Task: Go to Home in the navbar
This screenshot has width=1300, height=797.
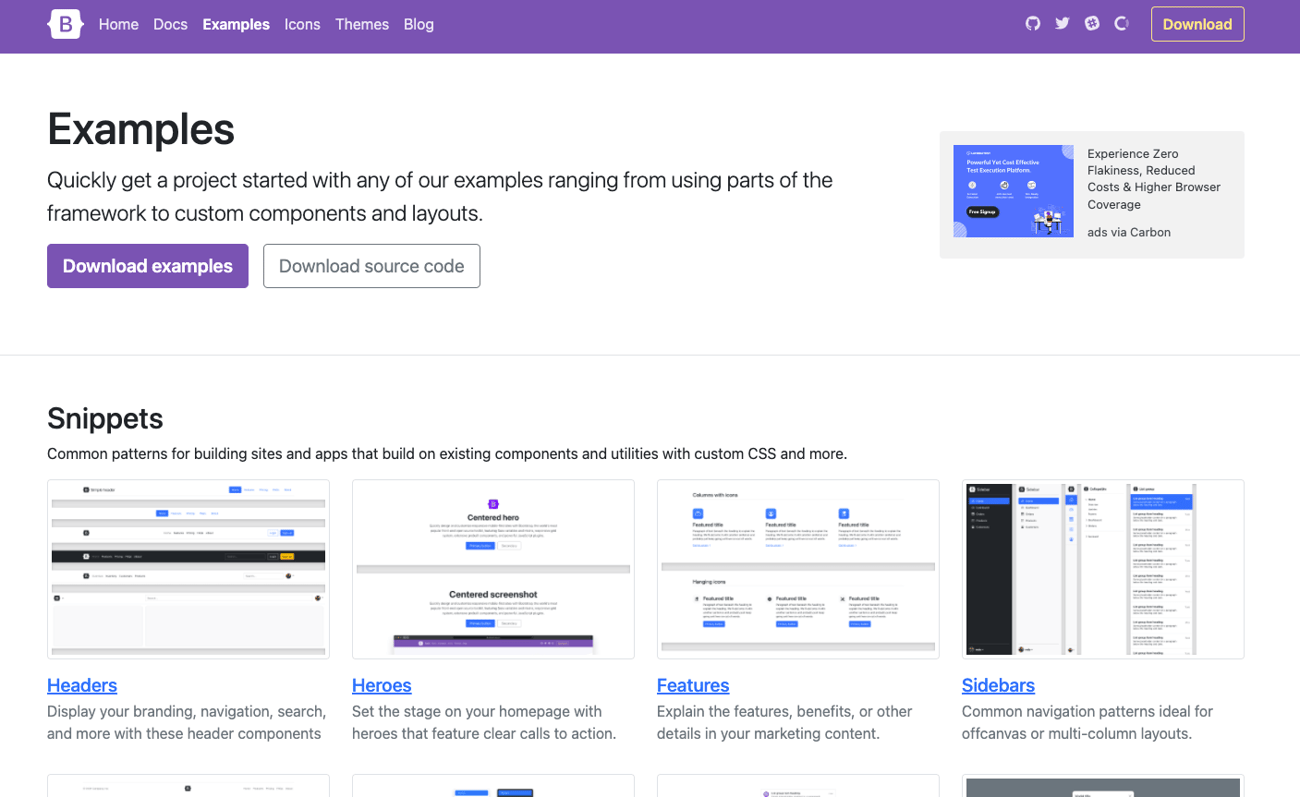Action: click(x=118, y=24)
